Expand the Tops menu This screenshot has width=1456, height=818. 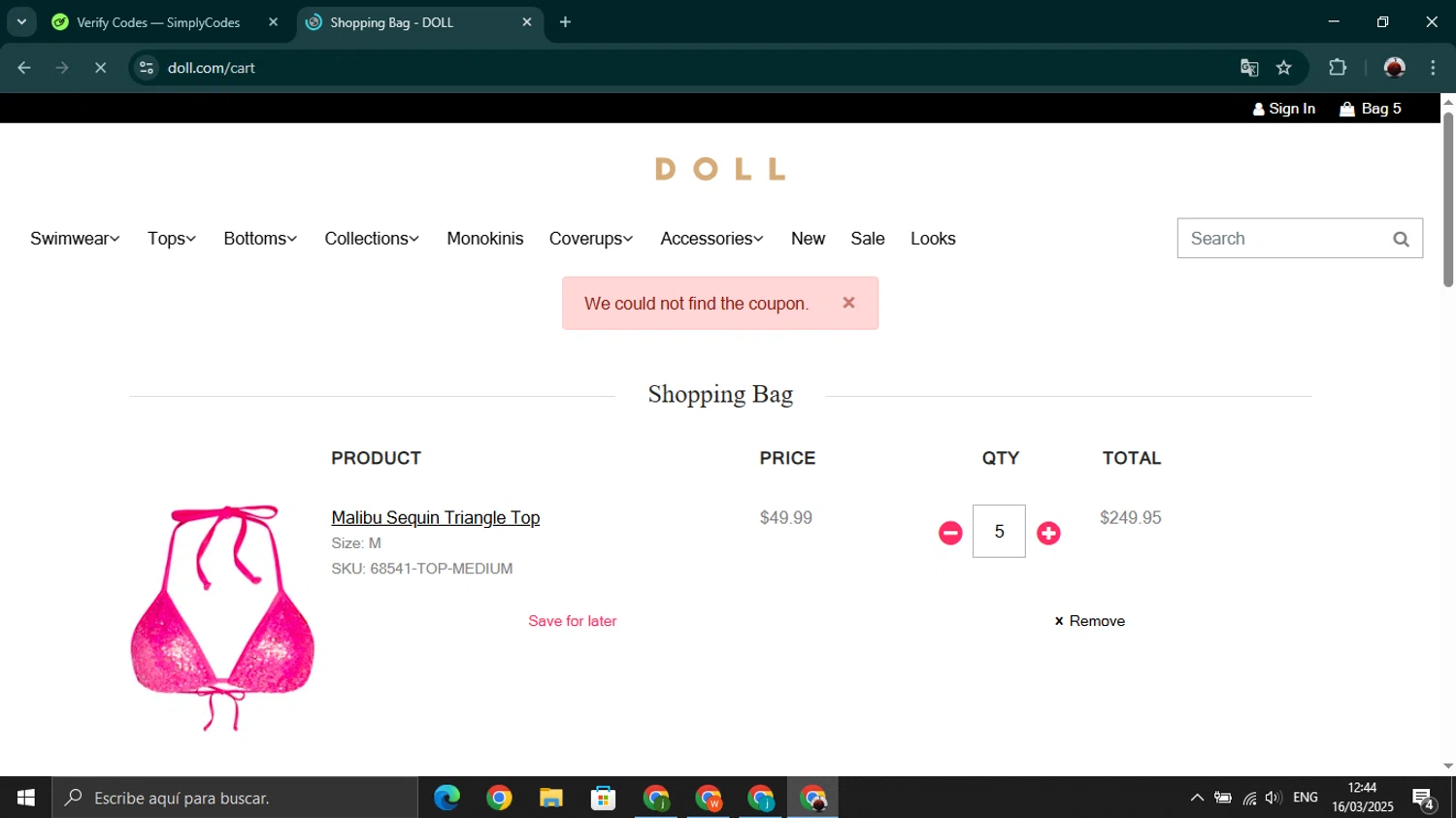point(172,239)
